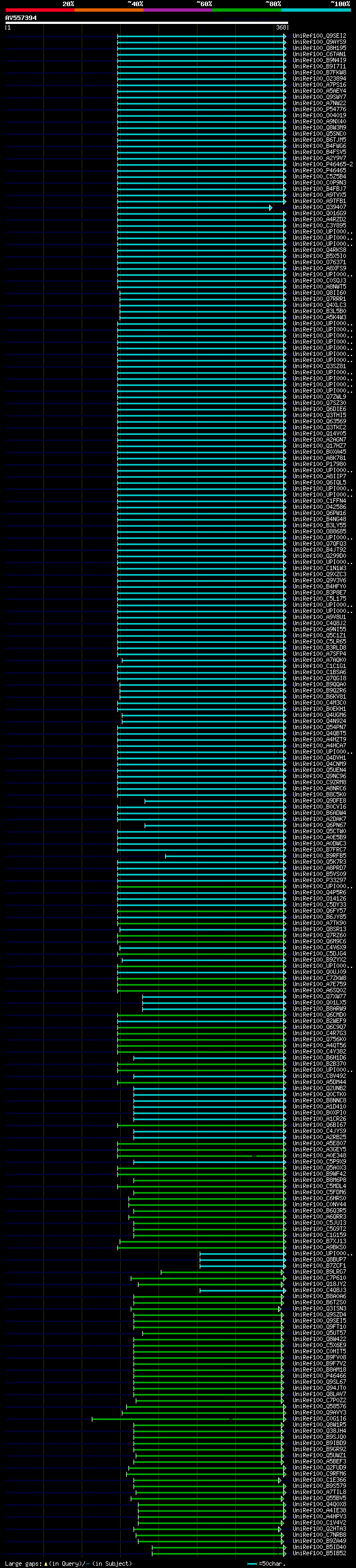This screenshot has width=356, height=1568.
Task: Select the UniRef100_A7TK90 label
Action: coord(319,923)
